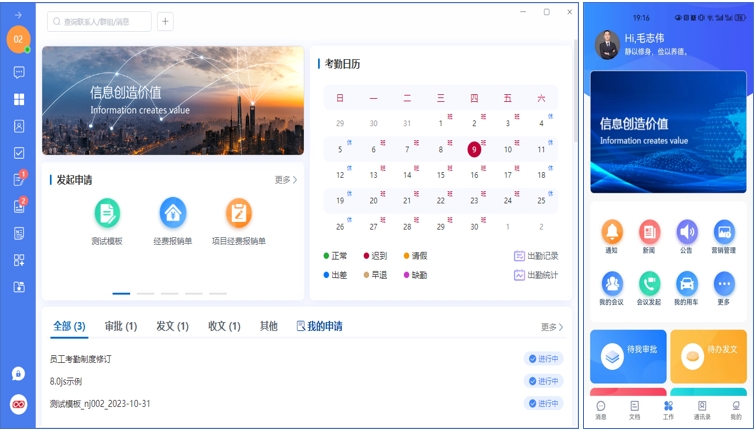Open the 出勤统计 link
Image resolution: width=755 pixels, height=430 pixels.
(536, 275)
